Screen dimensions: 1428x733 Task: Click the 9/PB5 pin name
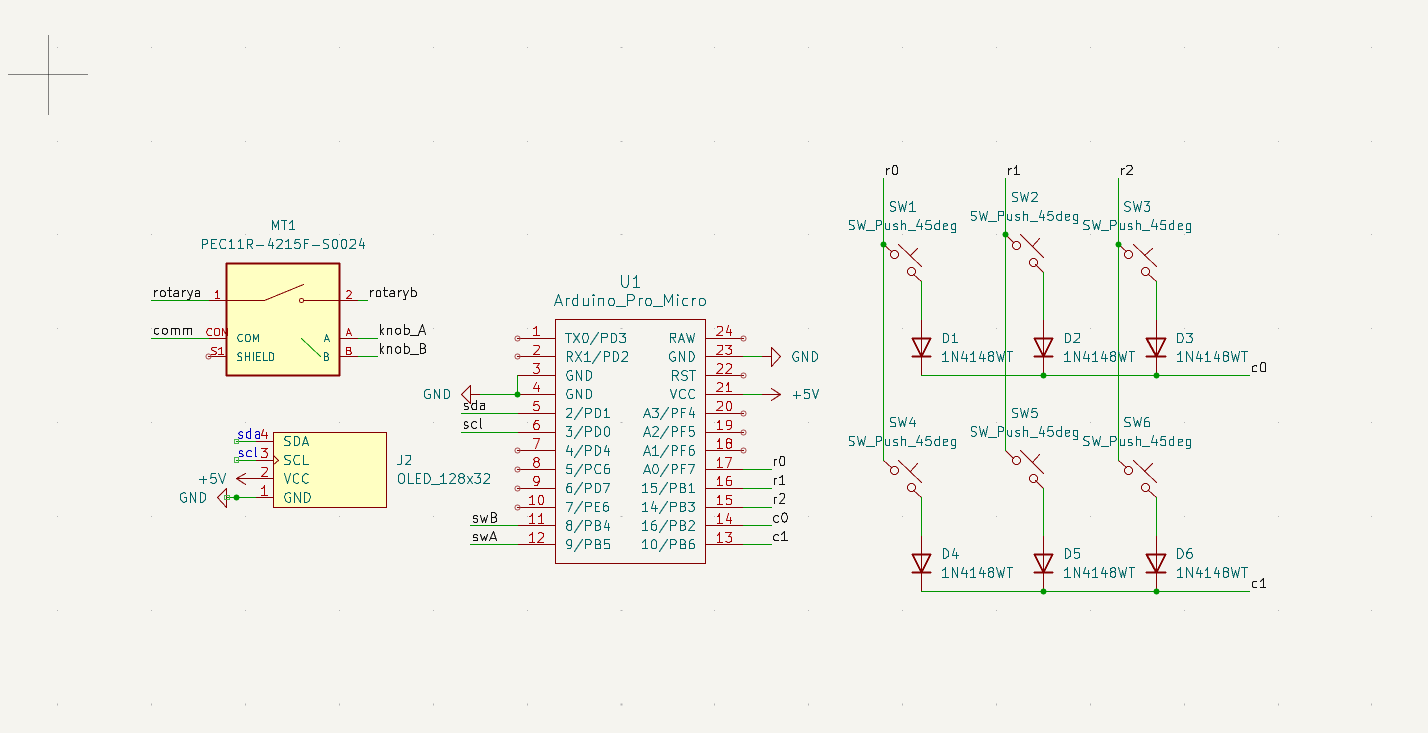click(x=587, y=545)
